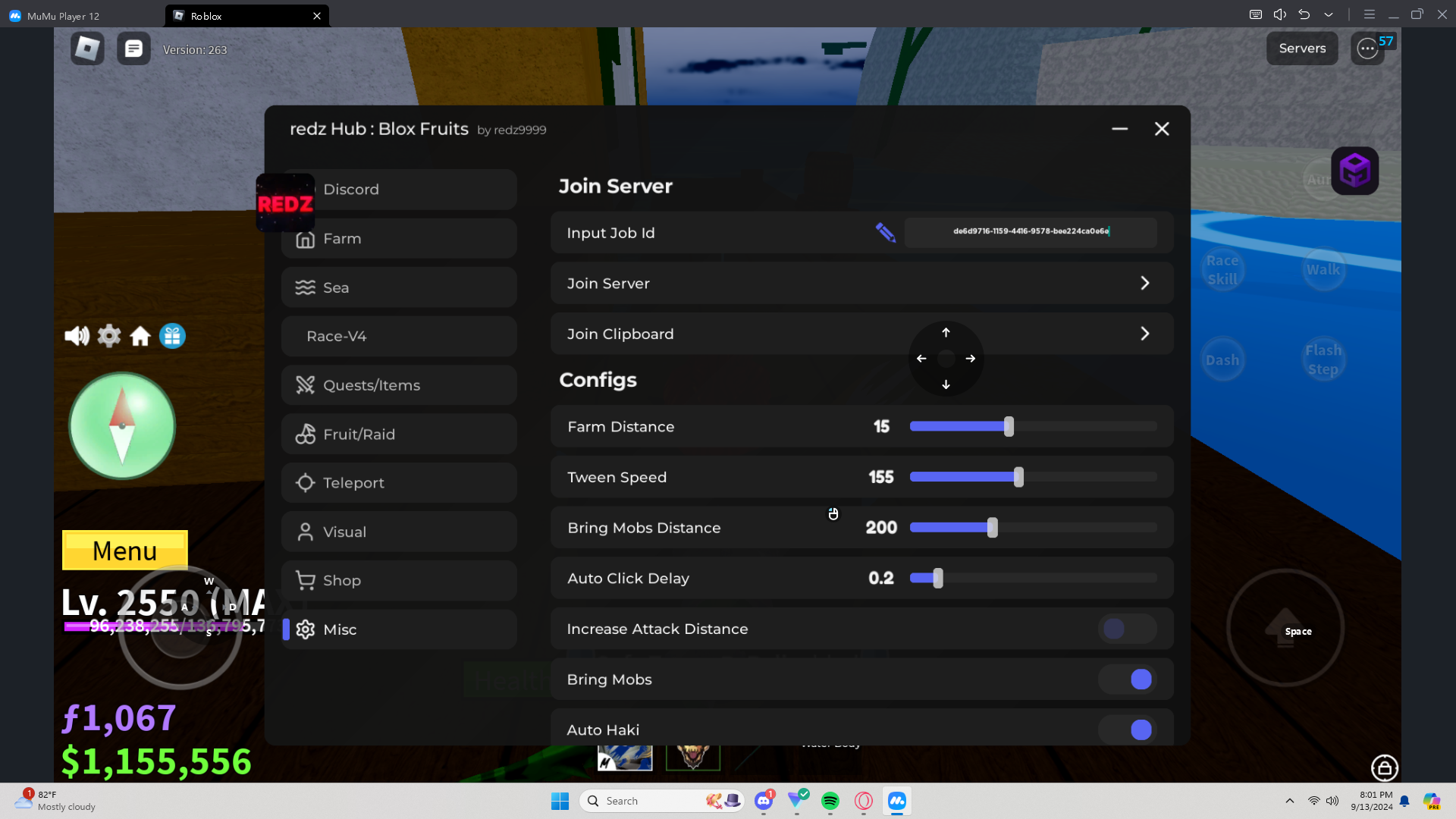Click the Windows taskbar Search box
This screenshot has height=819, width=1456.
662,801
